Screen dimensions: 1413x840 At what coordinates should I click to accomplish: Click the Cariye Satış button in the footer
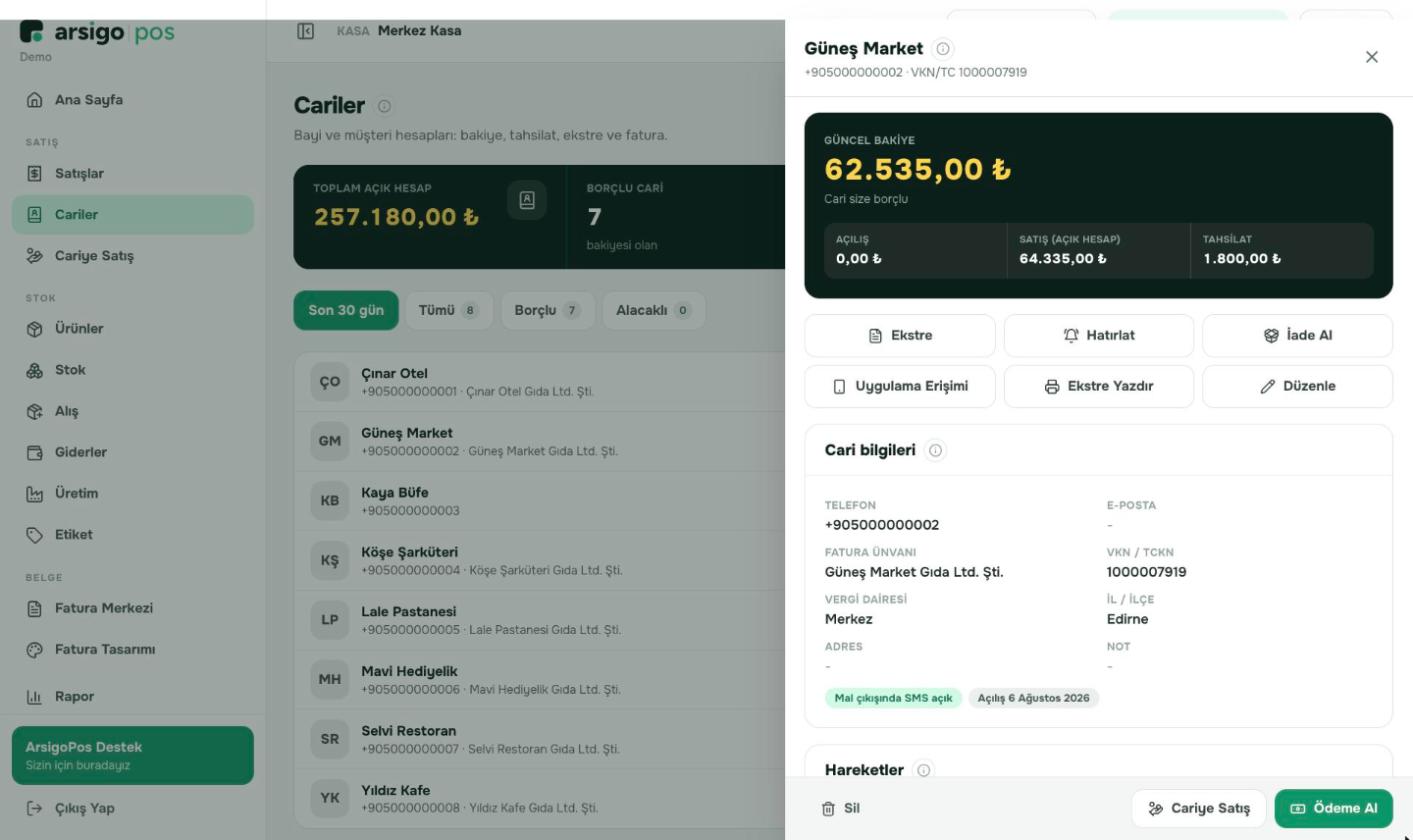coord(1199,809)
